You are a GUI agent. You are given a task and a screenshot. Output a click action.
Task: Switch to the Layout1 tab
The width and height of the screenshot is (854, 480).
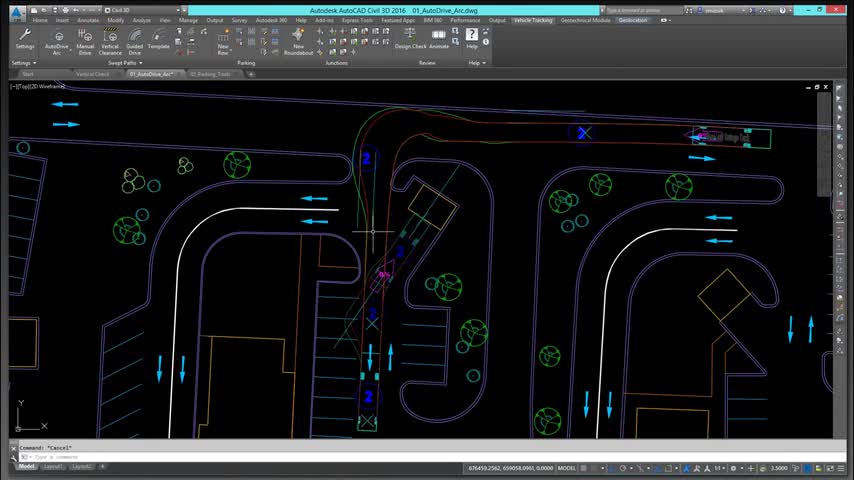[53, 467]
